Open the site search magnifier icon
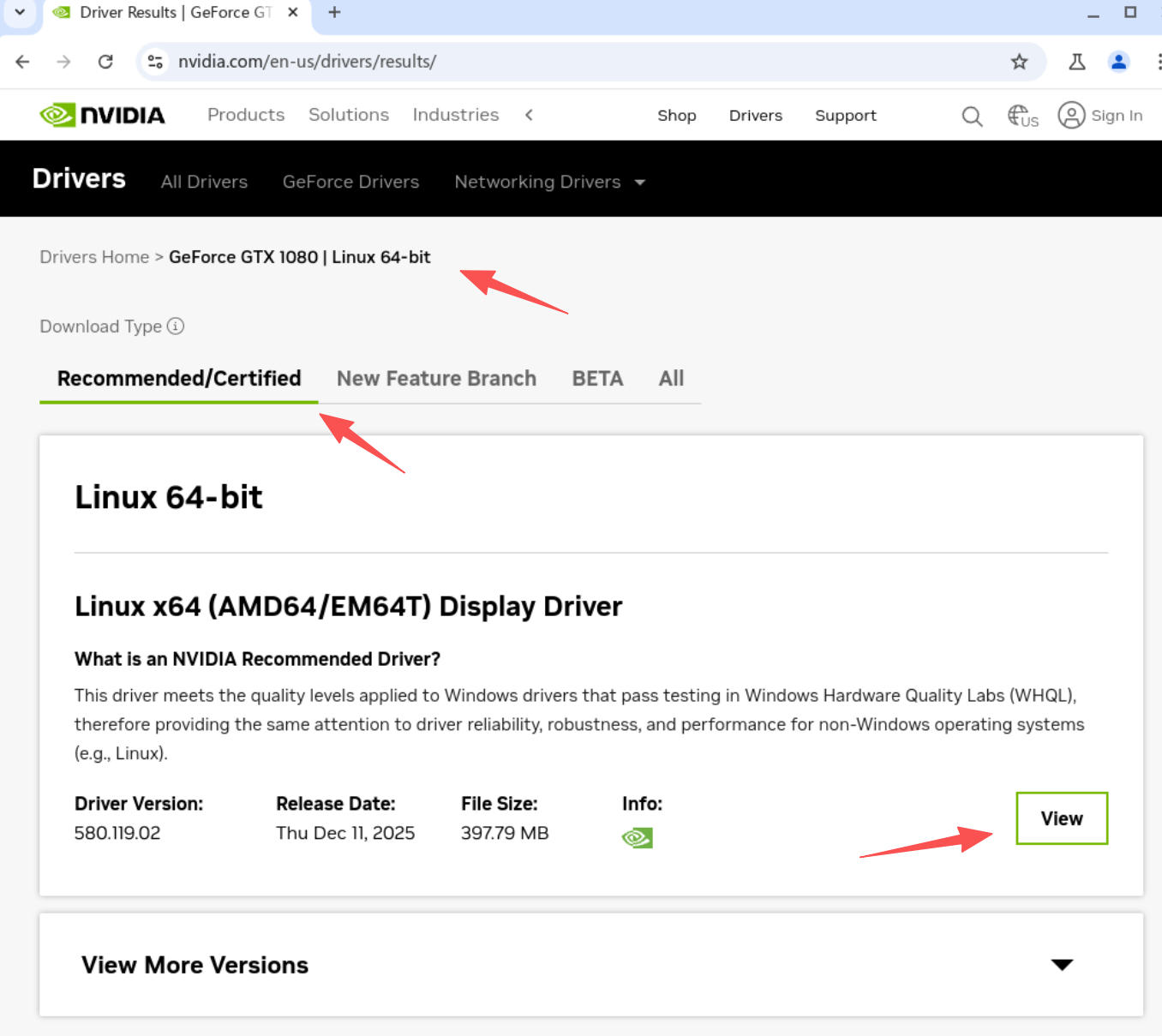The width and height of the screenshot is (1162, 1036). pos(972,116)
